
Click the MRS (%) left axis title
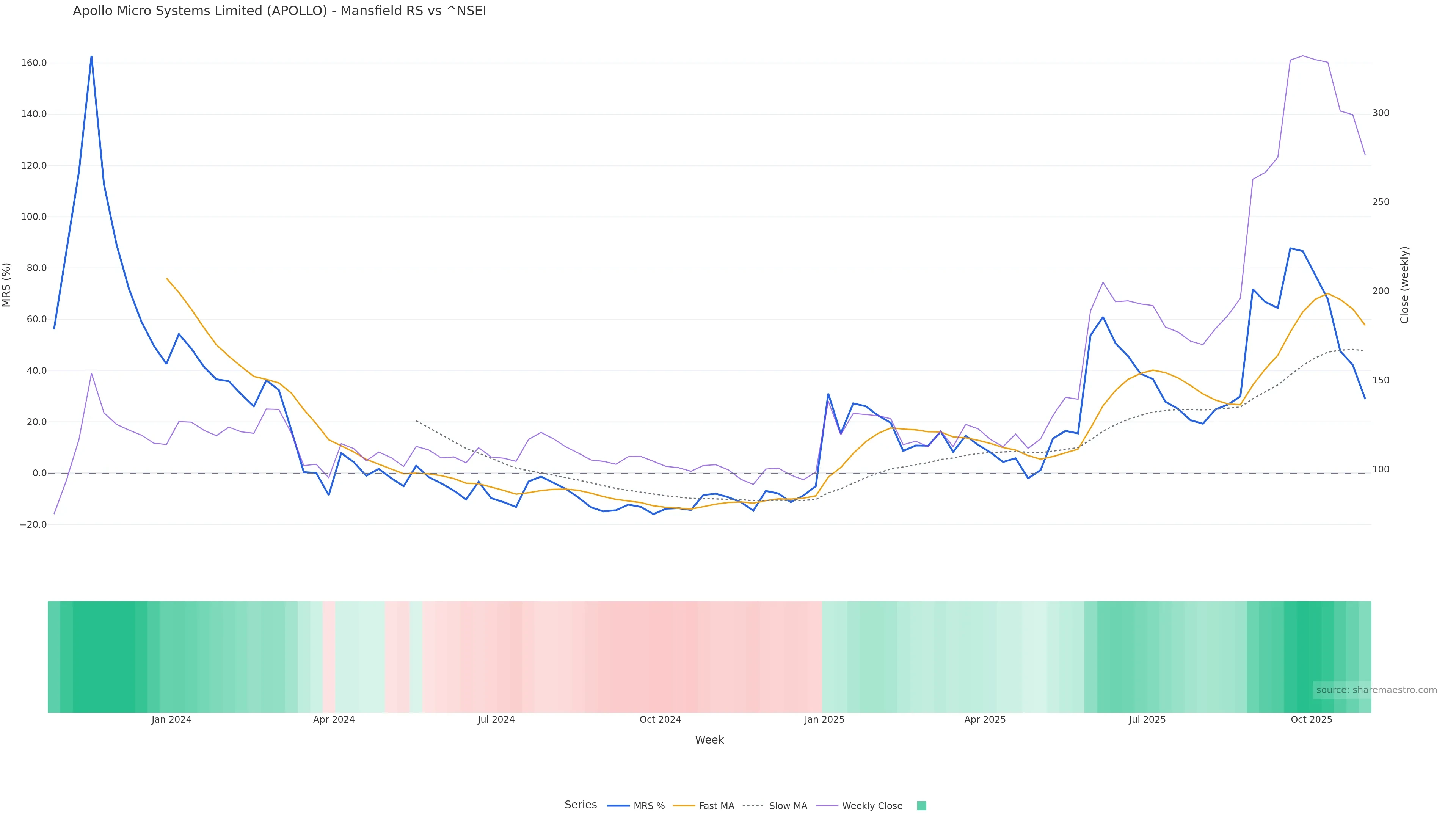click(x=7, y=285)
